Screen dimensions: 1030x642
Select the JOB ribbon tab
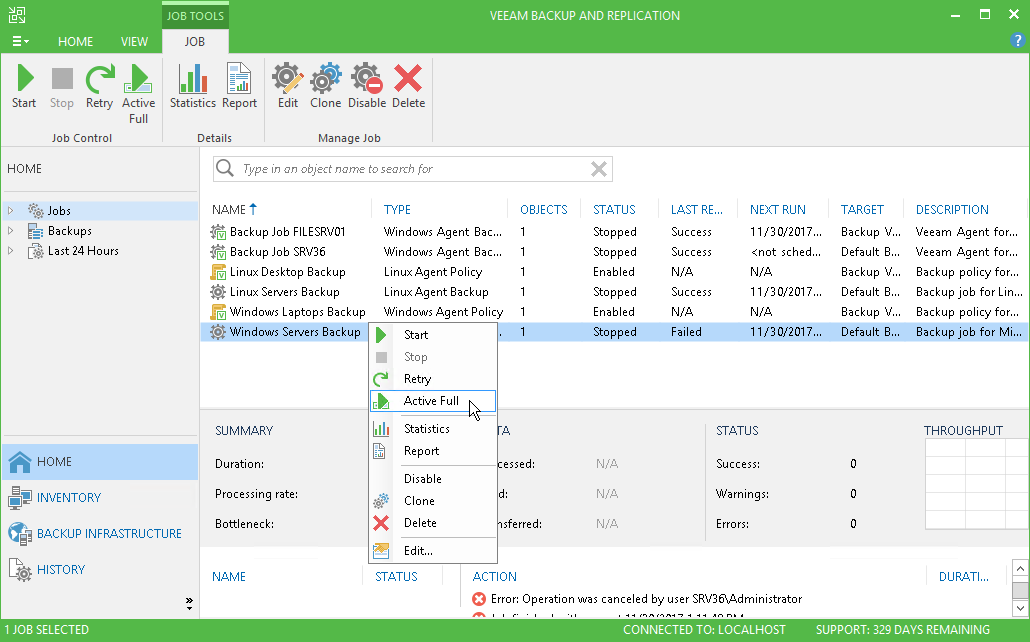coord(194,41)
